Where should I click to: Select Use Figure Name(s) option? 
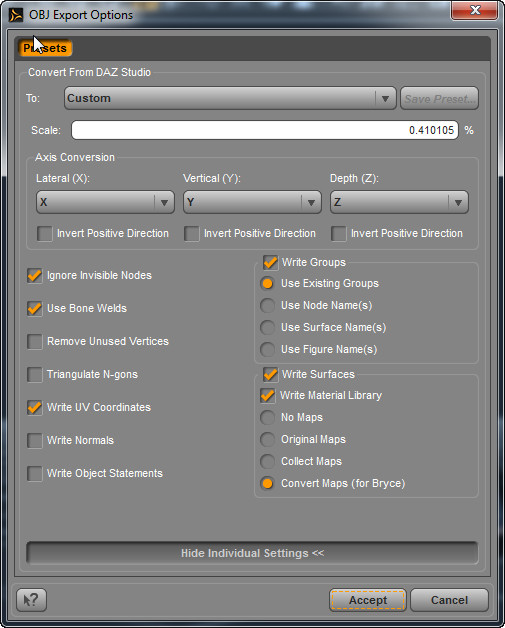267,350
